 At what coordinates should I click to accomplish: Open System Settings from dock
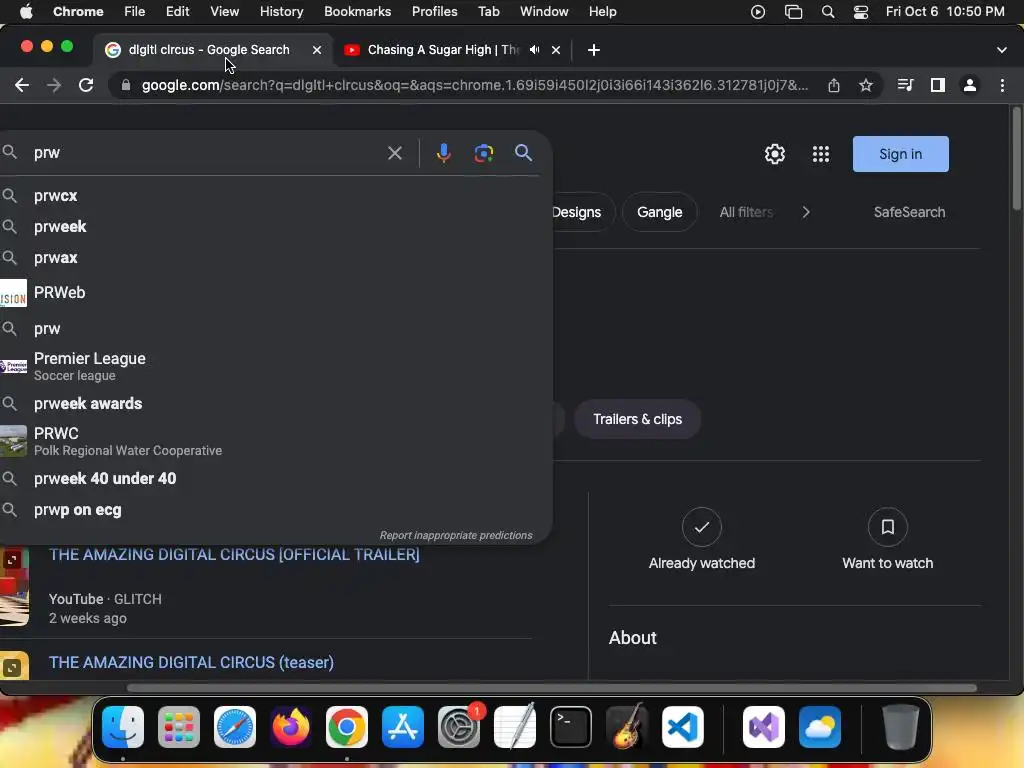pos(459,727)
